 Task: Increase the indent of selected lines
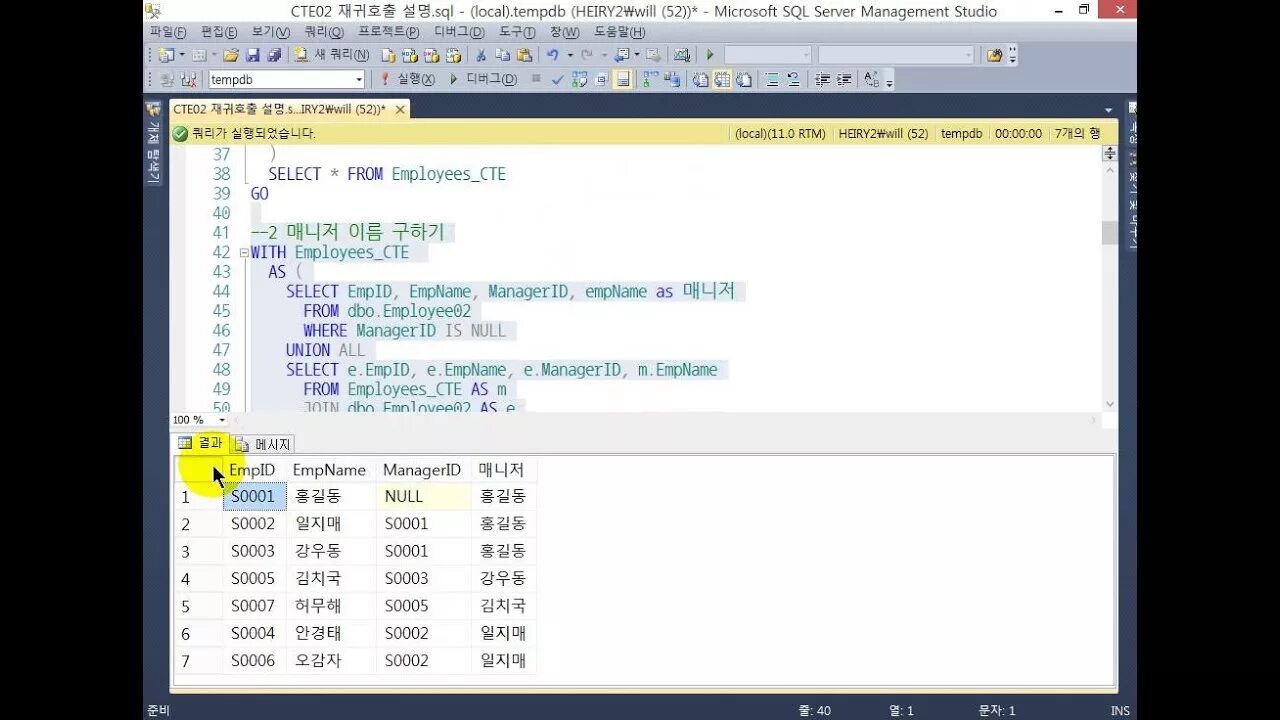click(x=844, y=80)
